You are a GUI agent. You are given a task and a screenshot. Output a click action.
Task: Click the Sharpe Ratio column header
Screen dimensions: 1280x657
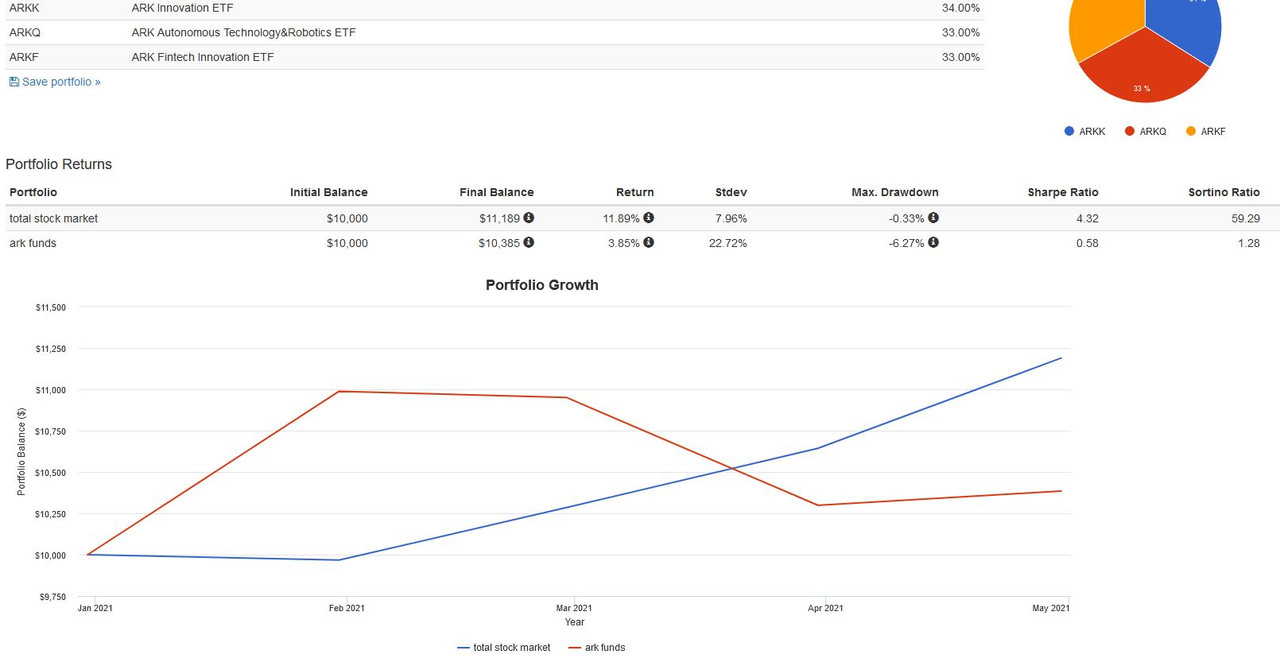1063,192
